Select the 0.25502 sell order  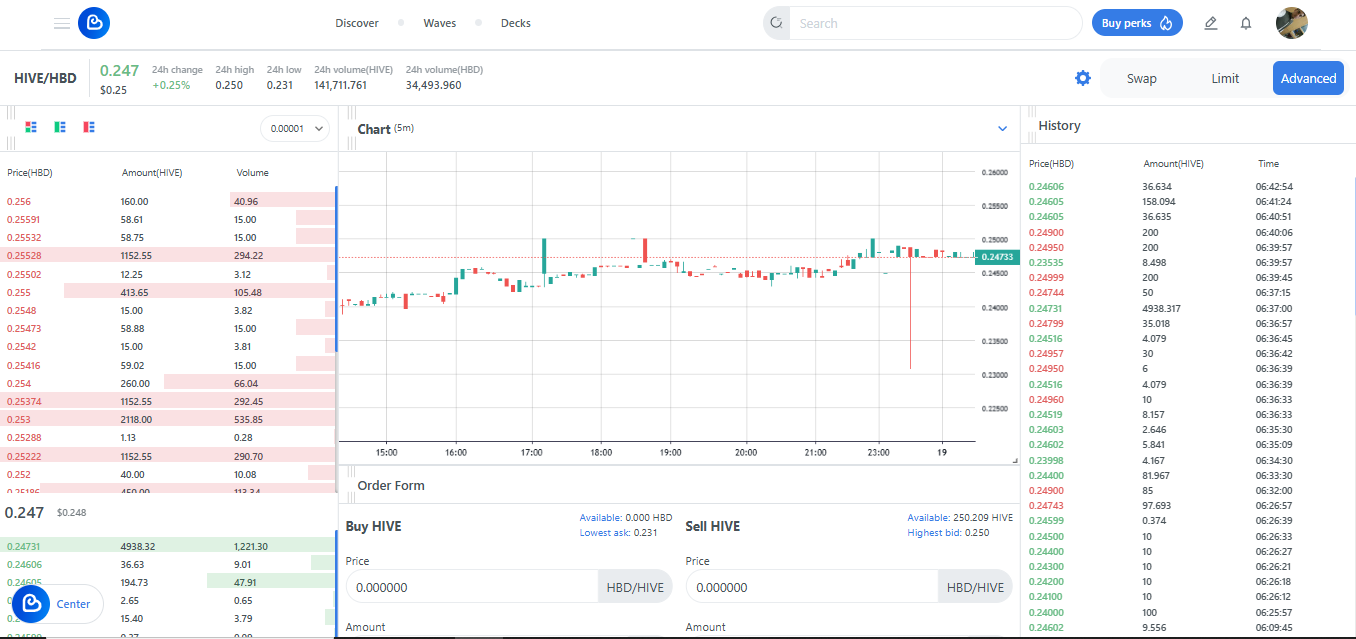pos(170,274)
